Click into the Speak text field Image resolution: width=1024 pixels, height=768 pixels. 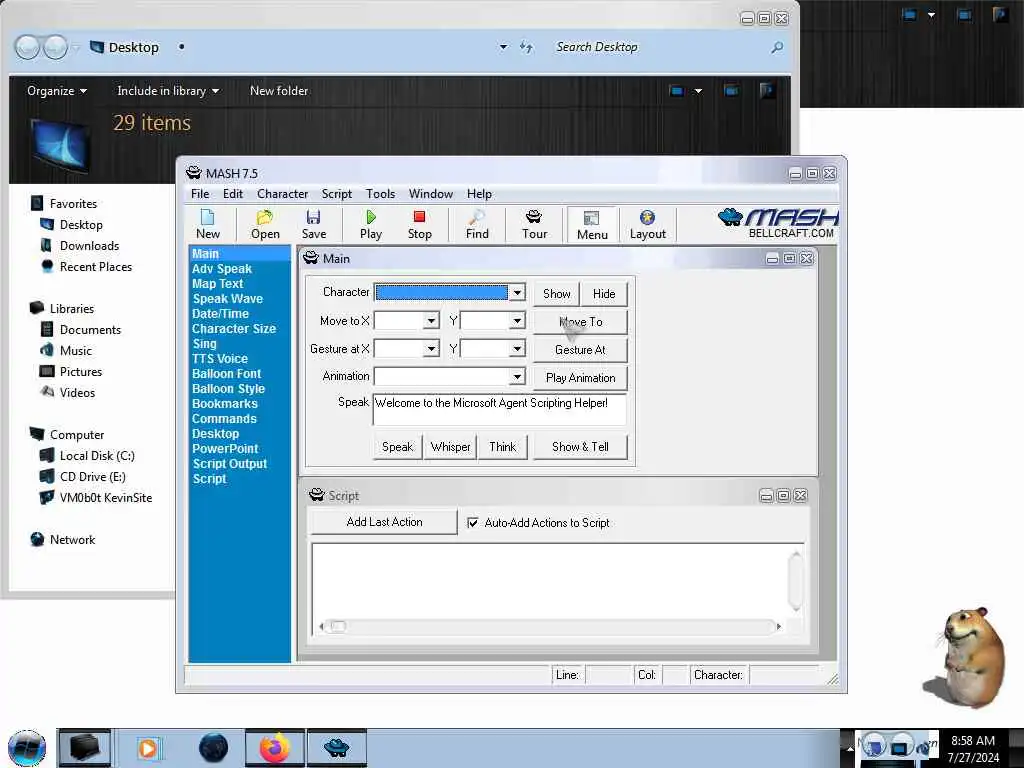click(500, 409)
